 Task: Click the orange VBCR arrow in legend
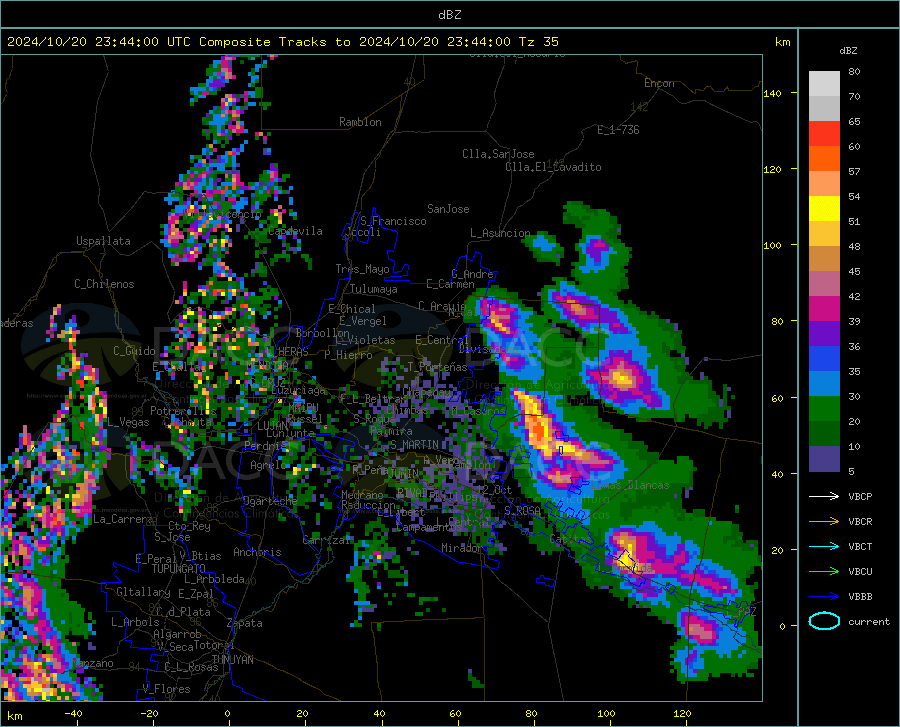[824, 522]
